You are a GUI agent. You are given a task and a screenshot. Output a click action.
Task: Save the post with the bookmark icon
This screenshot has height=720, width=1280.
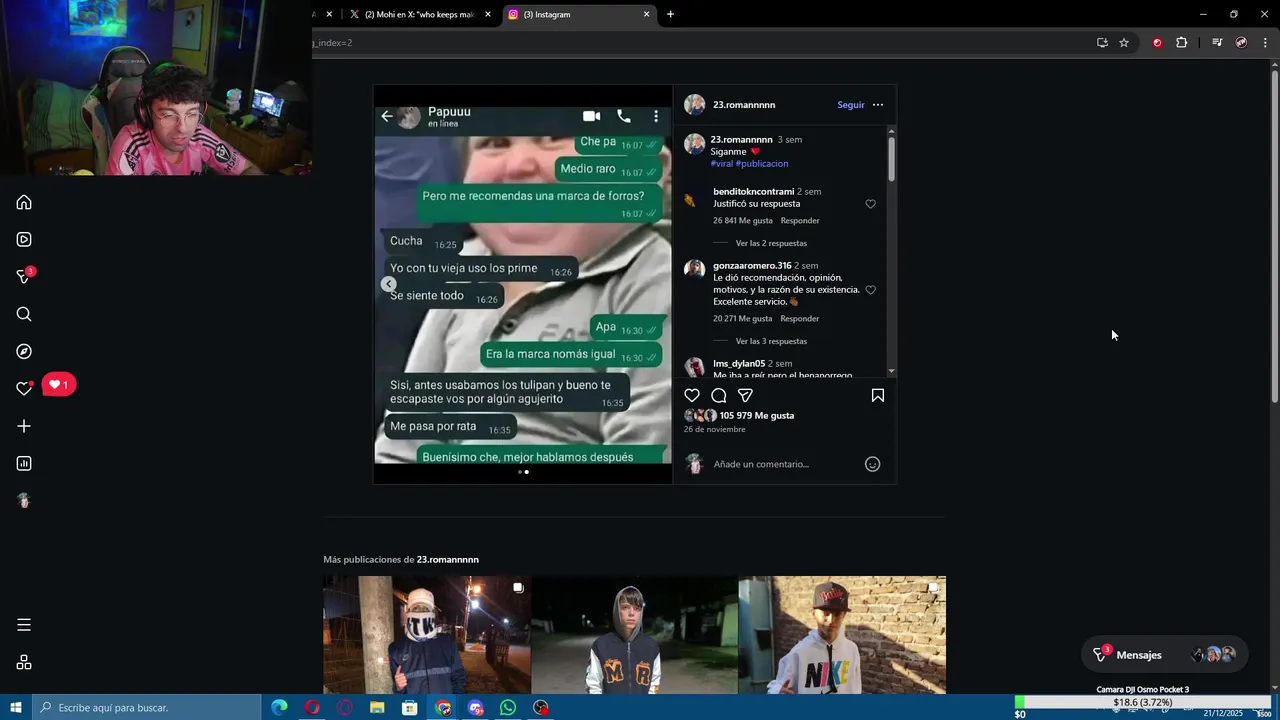coord(878,395)
